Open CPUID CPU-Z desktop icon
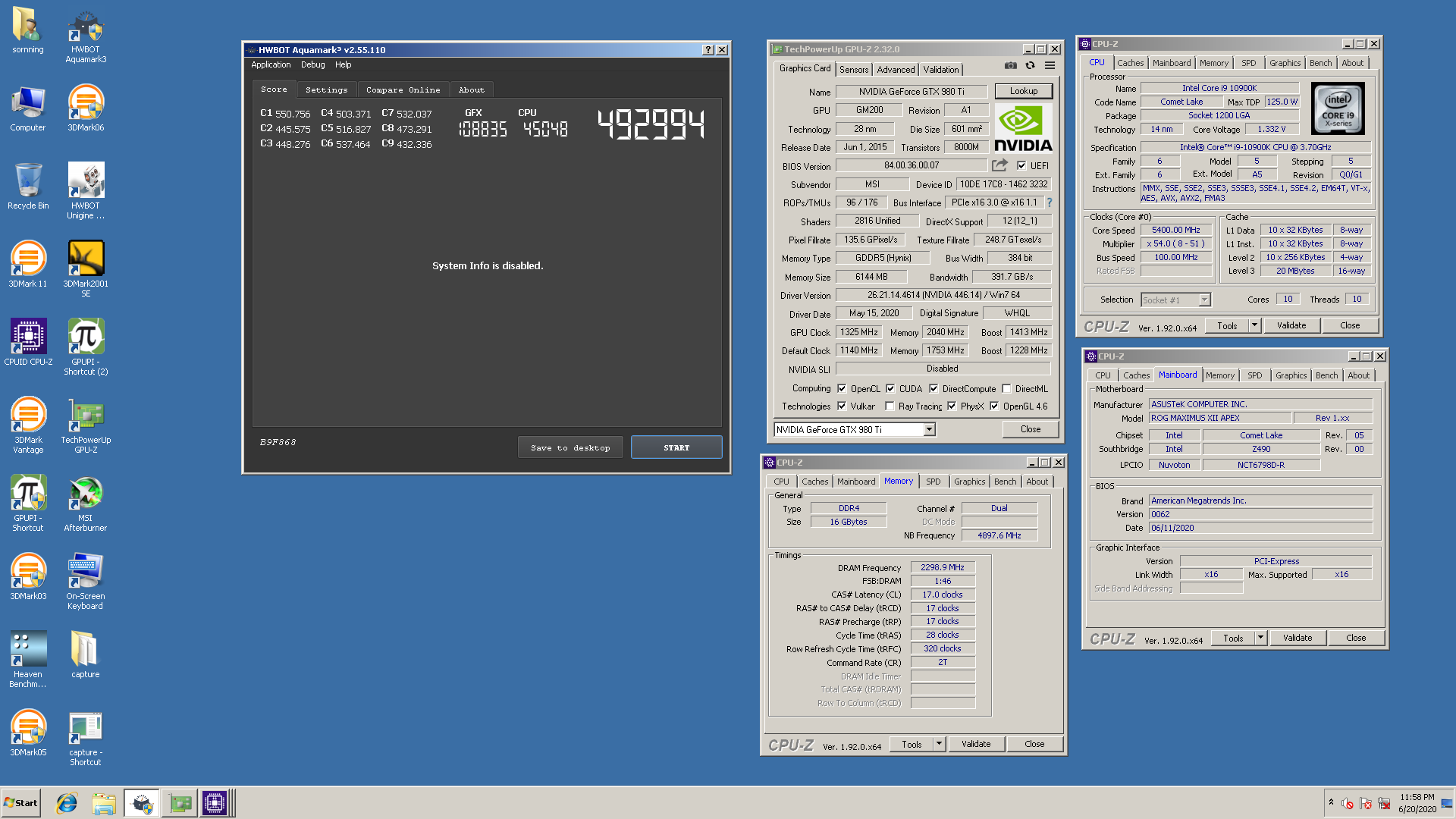The width and height of the screenshot is (1456, 819). click(28, 342)
